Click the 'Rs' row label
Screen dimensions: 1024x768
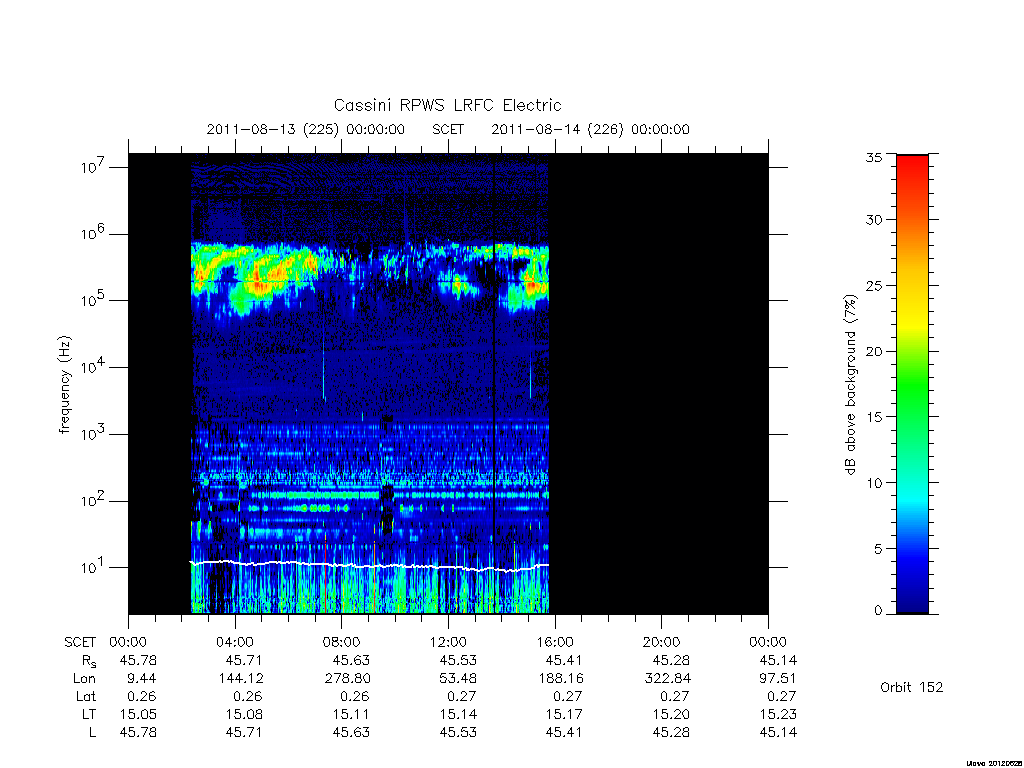point(89,661)
